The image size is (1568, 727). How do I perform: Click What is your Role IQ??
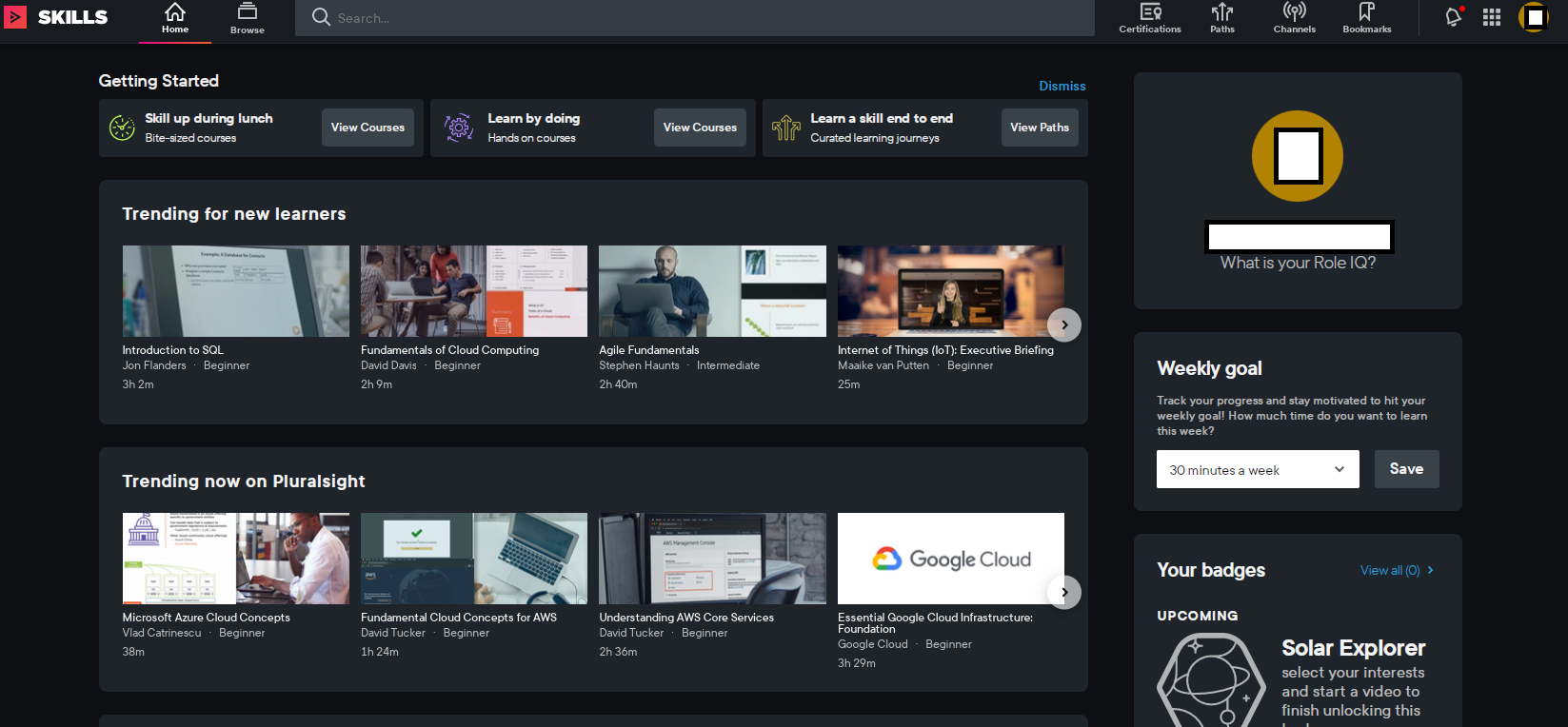click(1298, 263)
